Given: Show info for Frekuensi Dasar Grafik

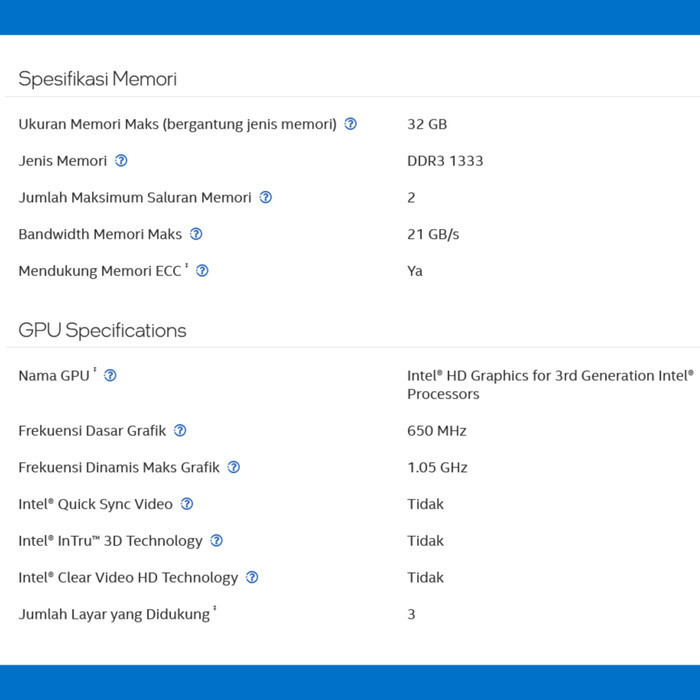Looking at the screenshot, I should click(x=180, y=430).
